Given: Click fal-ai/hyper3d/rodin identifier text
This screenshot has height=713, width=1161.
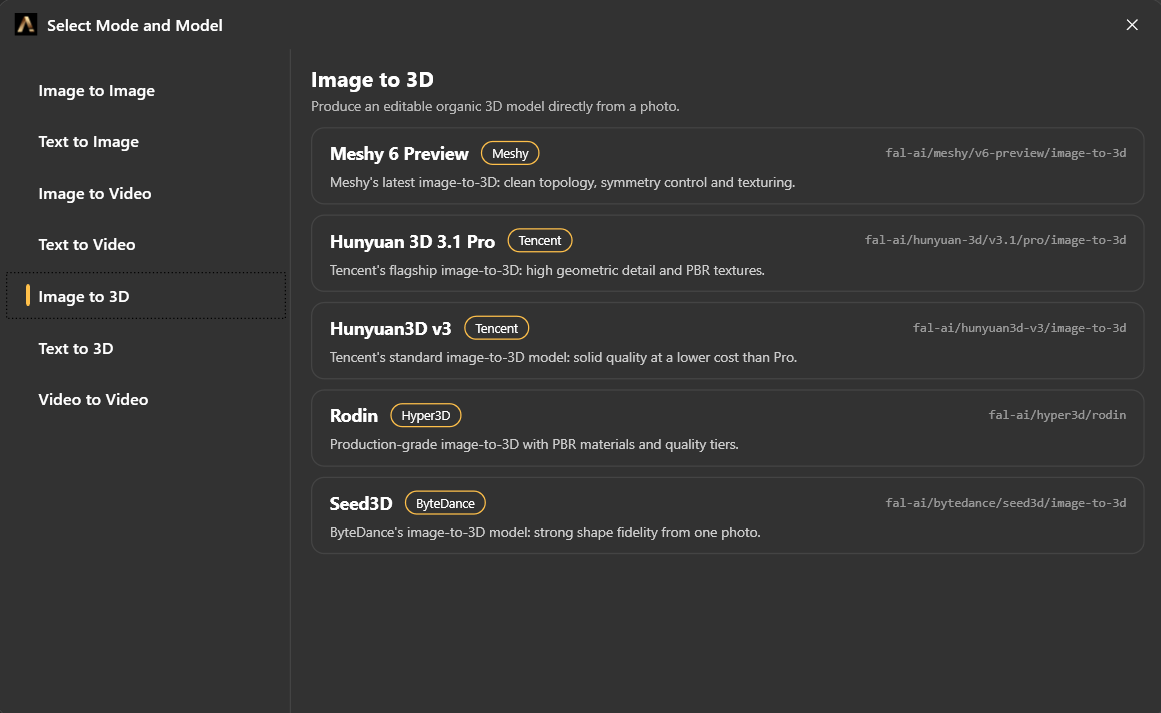Looking at the screenshot, I should coord(1057,415).
